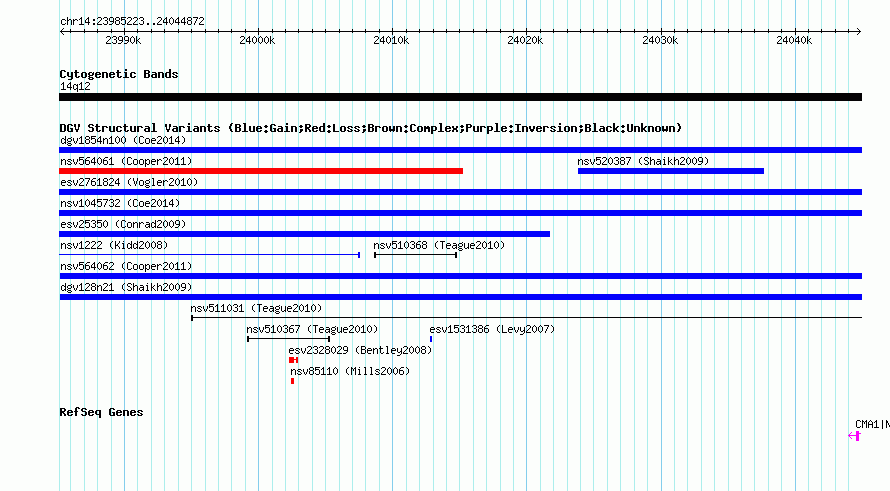
Task: Click the CMA1 gene label
Action: 872,424
